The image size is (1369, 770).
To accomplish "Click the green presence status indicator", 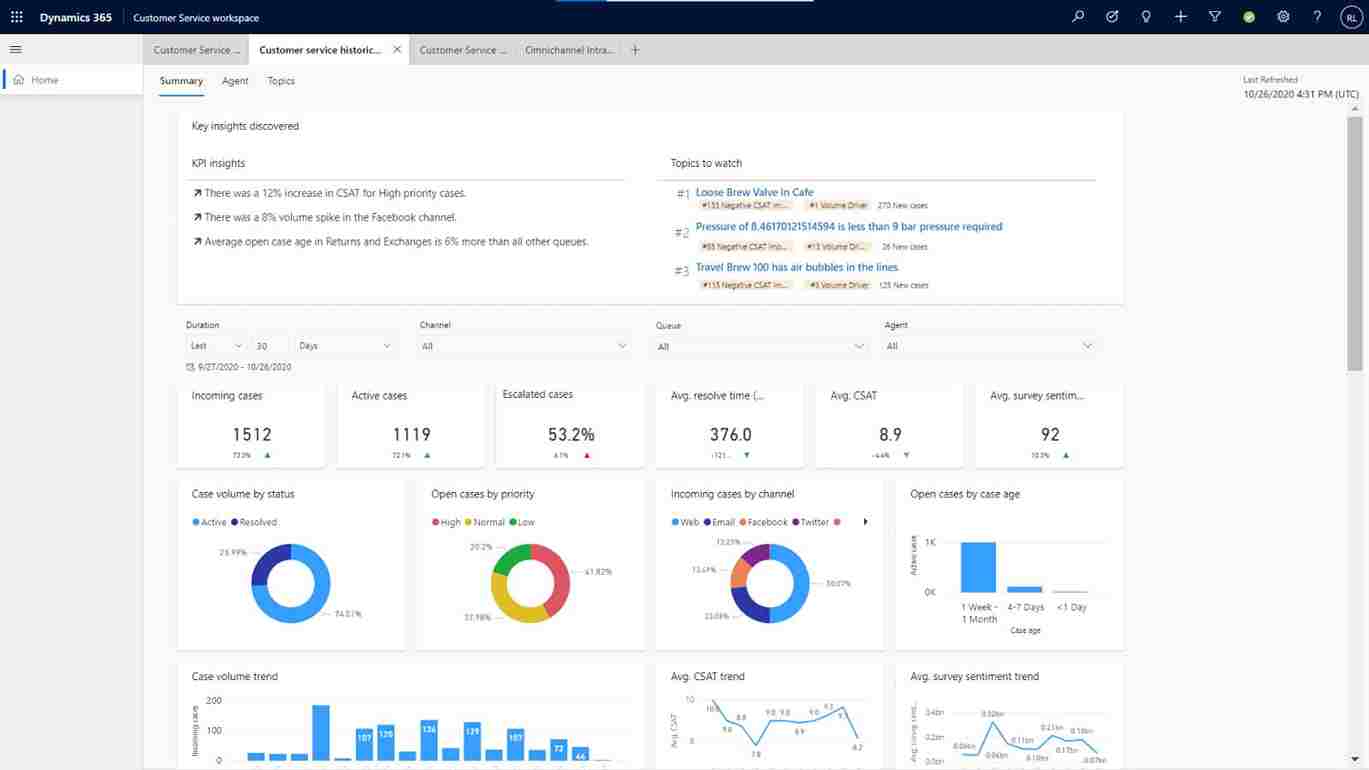I will click(1249, 17).
